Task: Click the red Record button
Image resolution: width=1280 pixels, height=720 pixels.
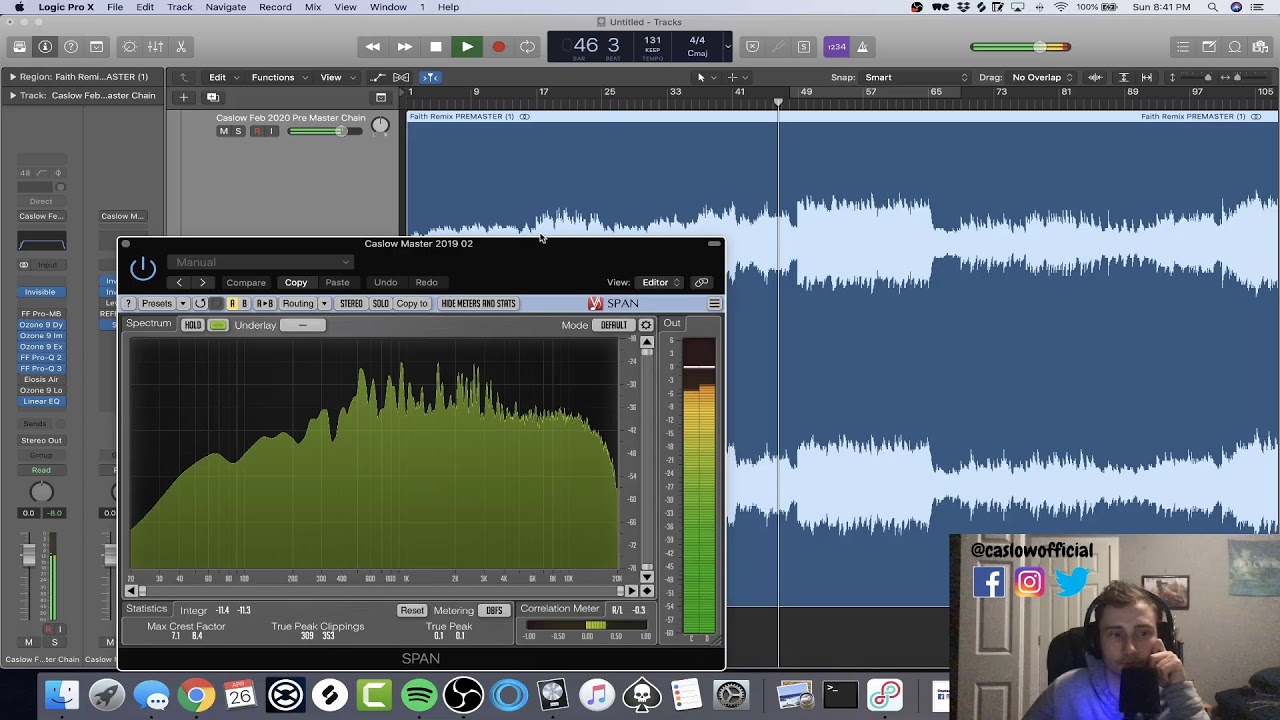Action: point(498,46)
